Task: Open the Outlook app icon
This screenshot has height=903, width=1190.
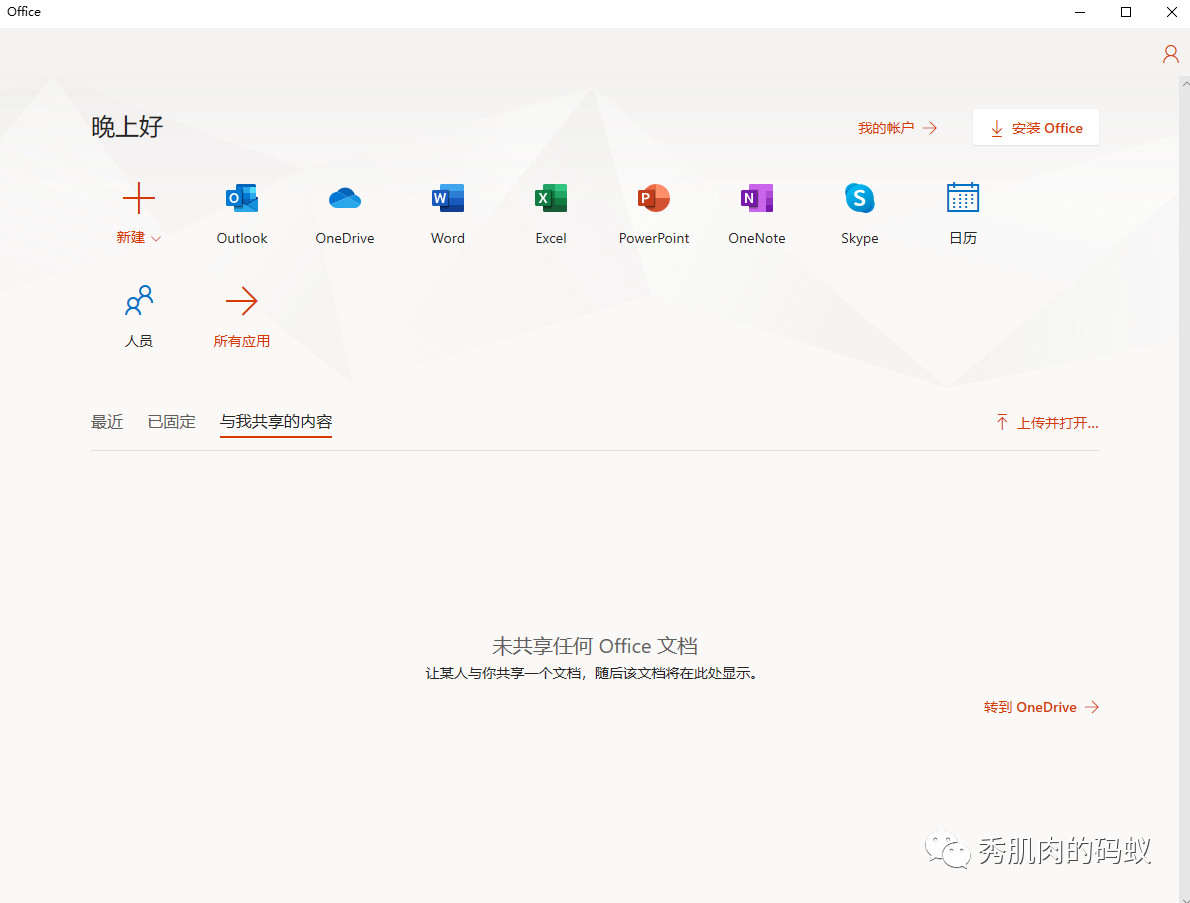Action: [x=242, y=199]
